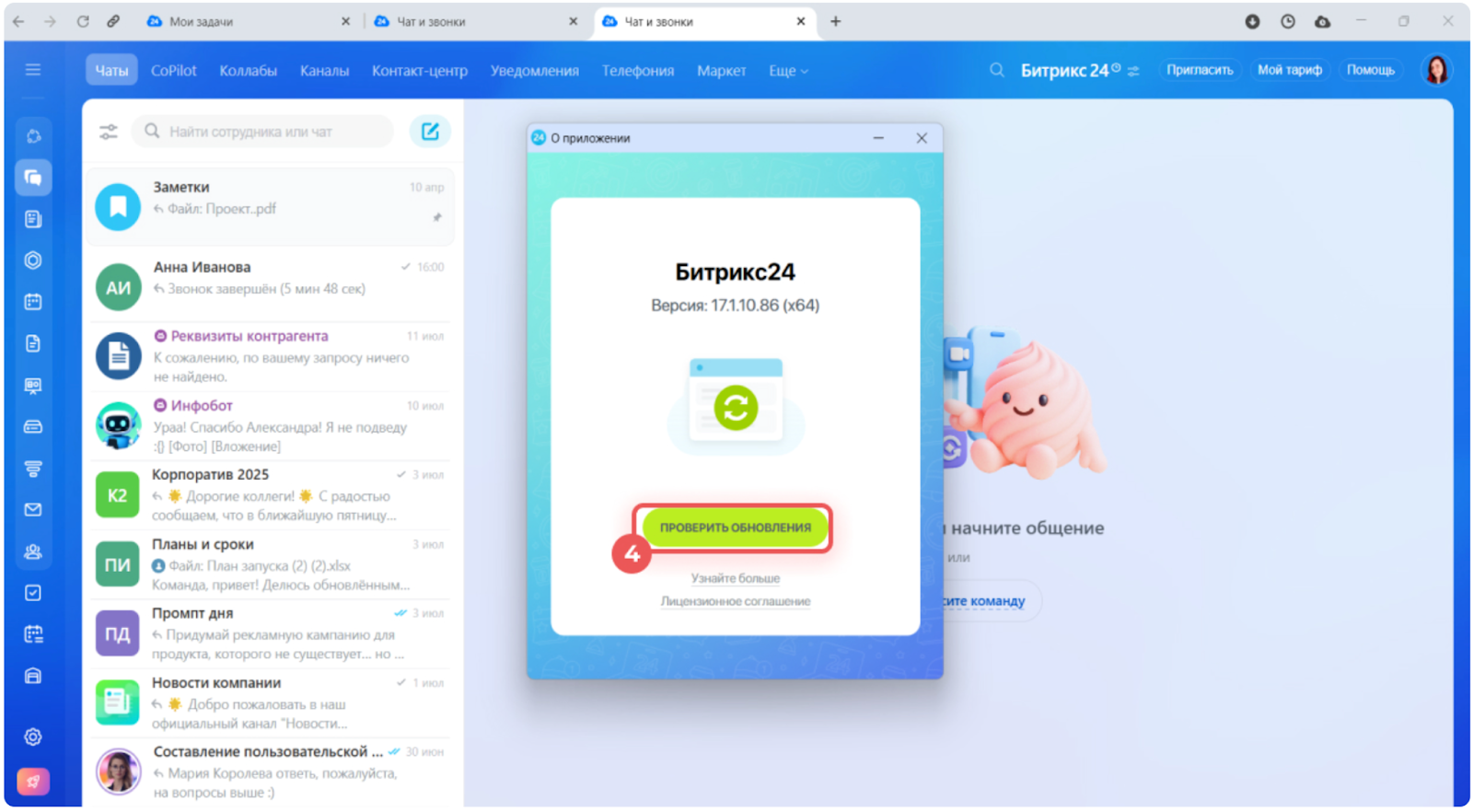Open Новости компании channel

click(x=269, y=702)
